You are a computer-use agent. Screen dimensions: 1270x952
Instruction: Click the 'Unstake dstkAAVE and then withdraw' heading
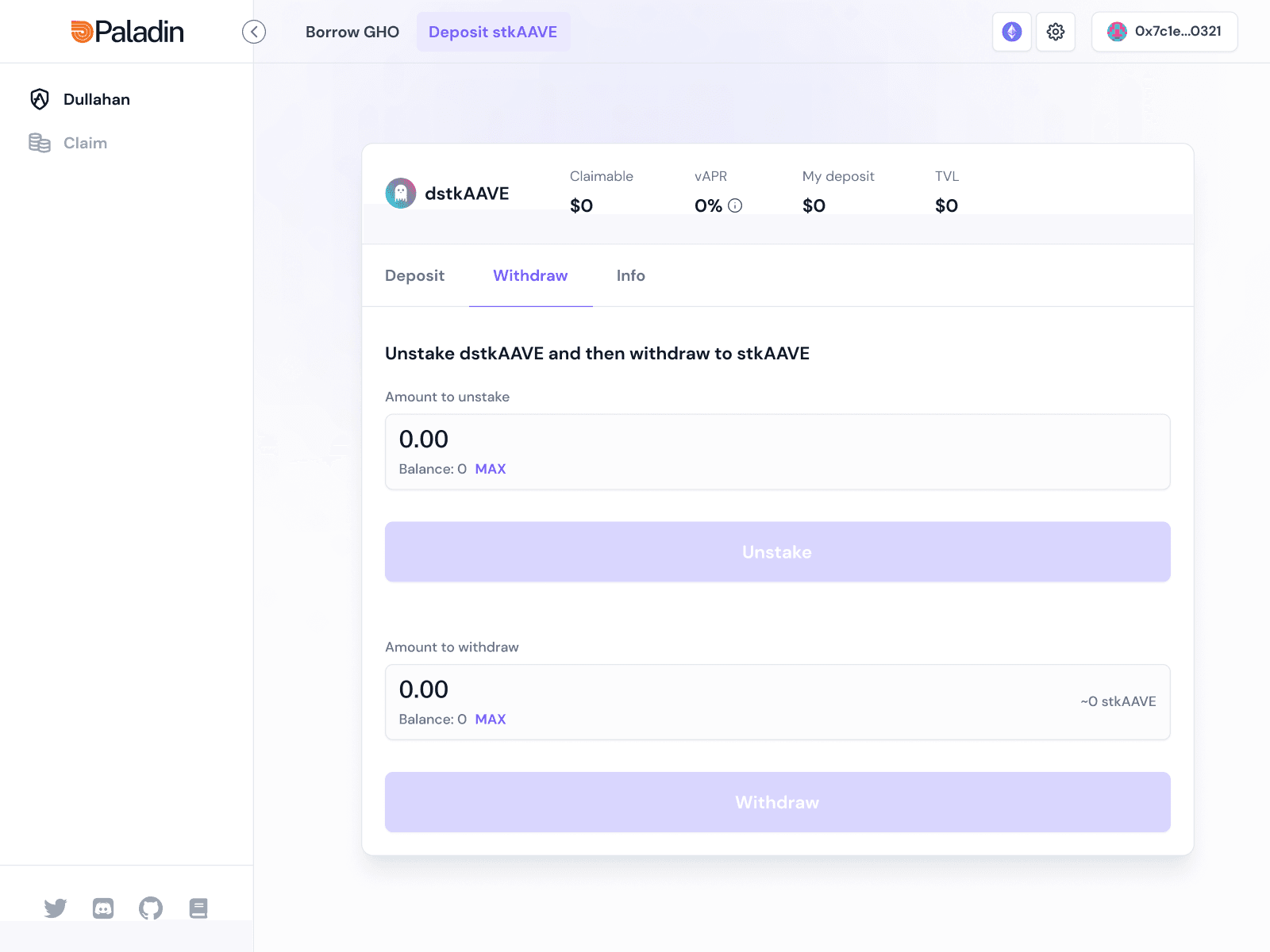click(x=598, y=353)
